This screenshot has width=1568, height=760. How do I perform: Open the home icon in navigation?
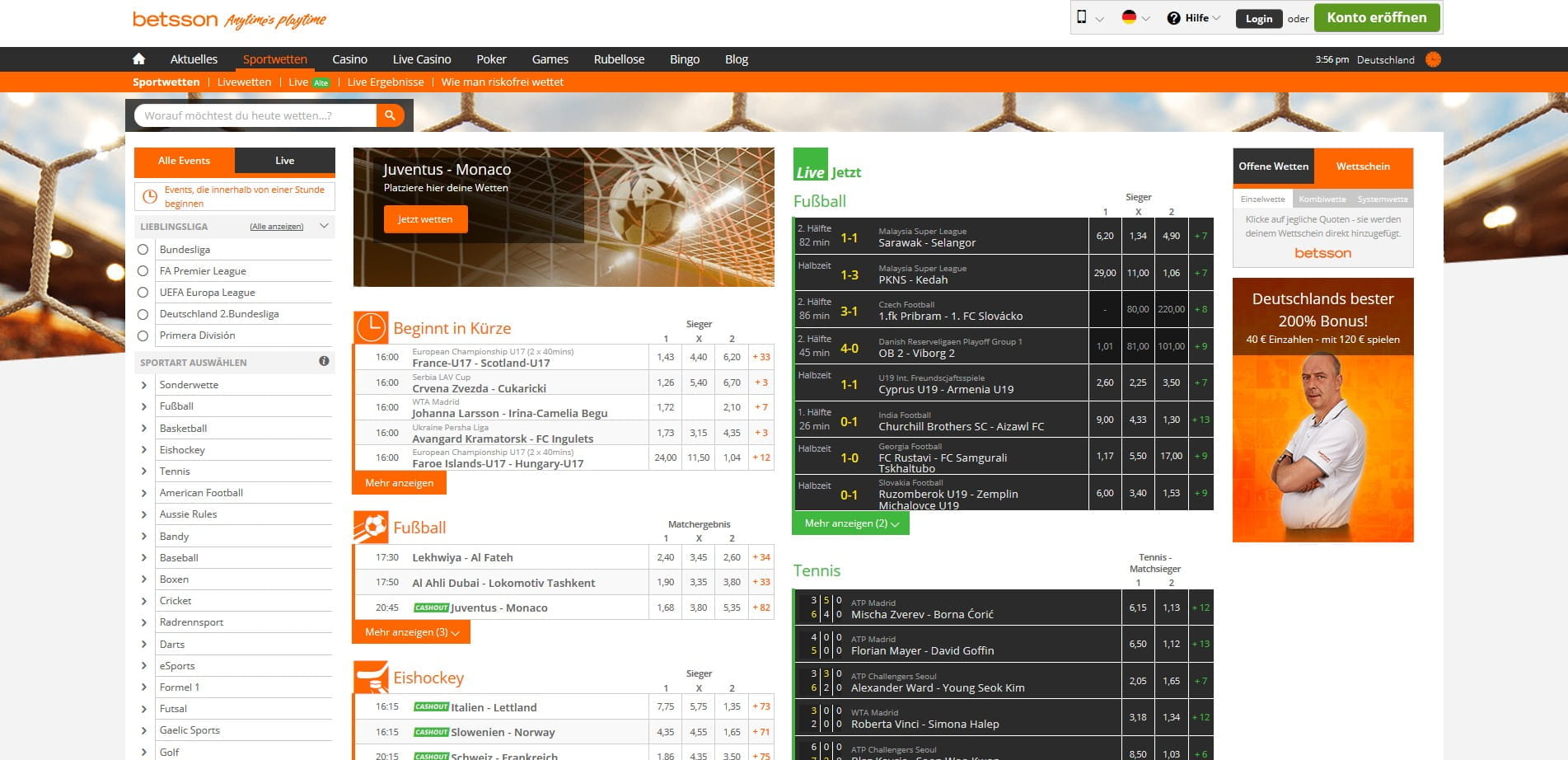point(138,59)
